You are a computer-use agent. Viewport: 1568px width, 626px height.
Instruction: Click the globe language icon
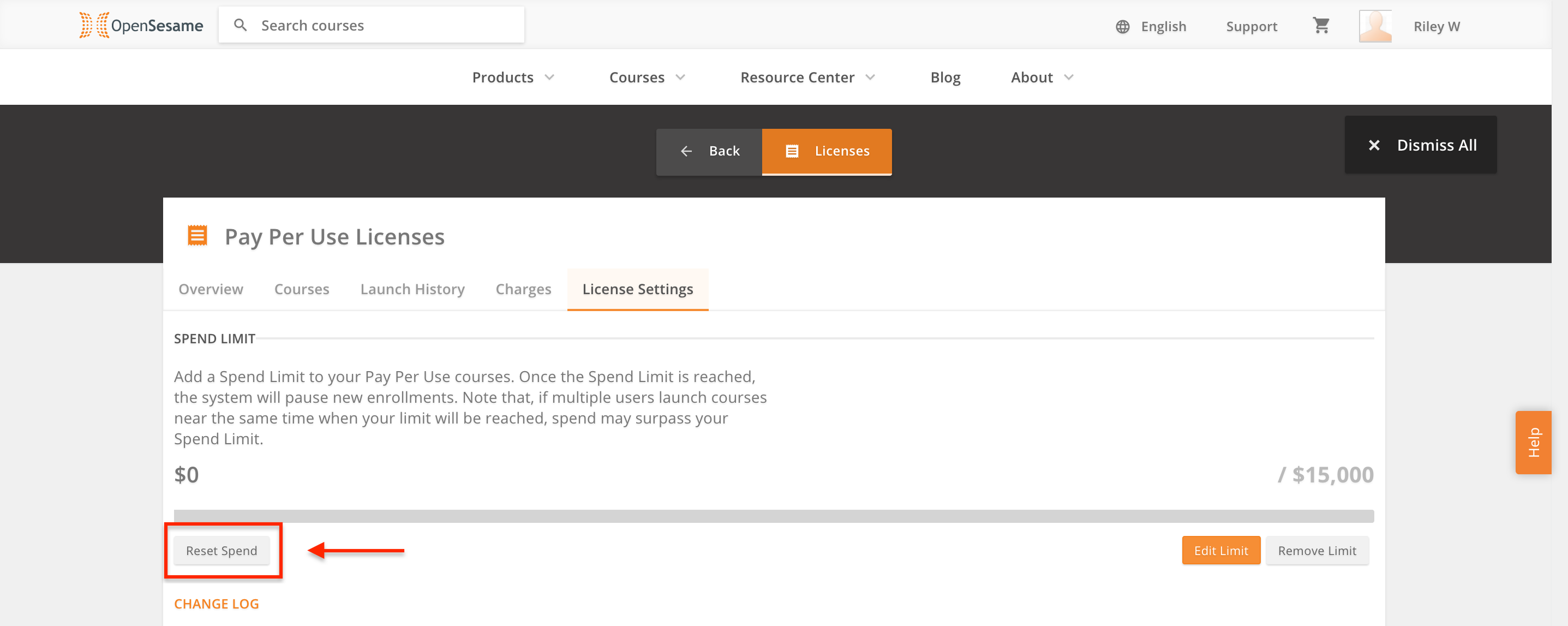(x=1122, y=27)
